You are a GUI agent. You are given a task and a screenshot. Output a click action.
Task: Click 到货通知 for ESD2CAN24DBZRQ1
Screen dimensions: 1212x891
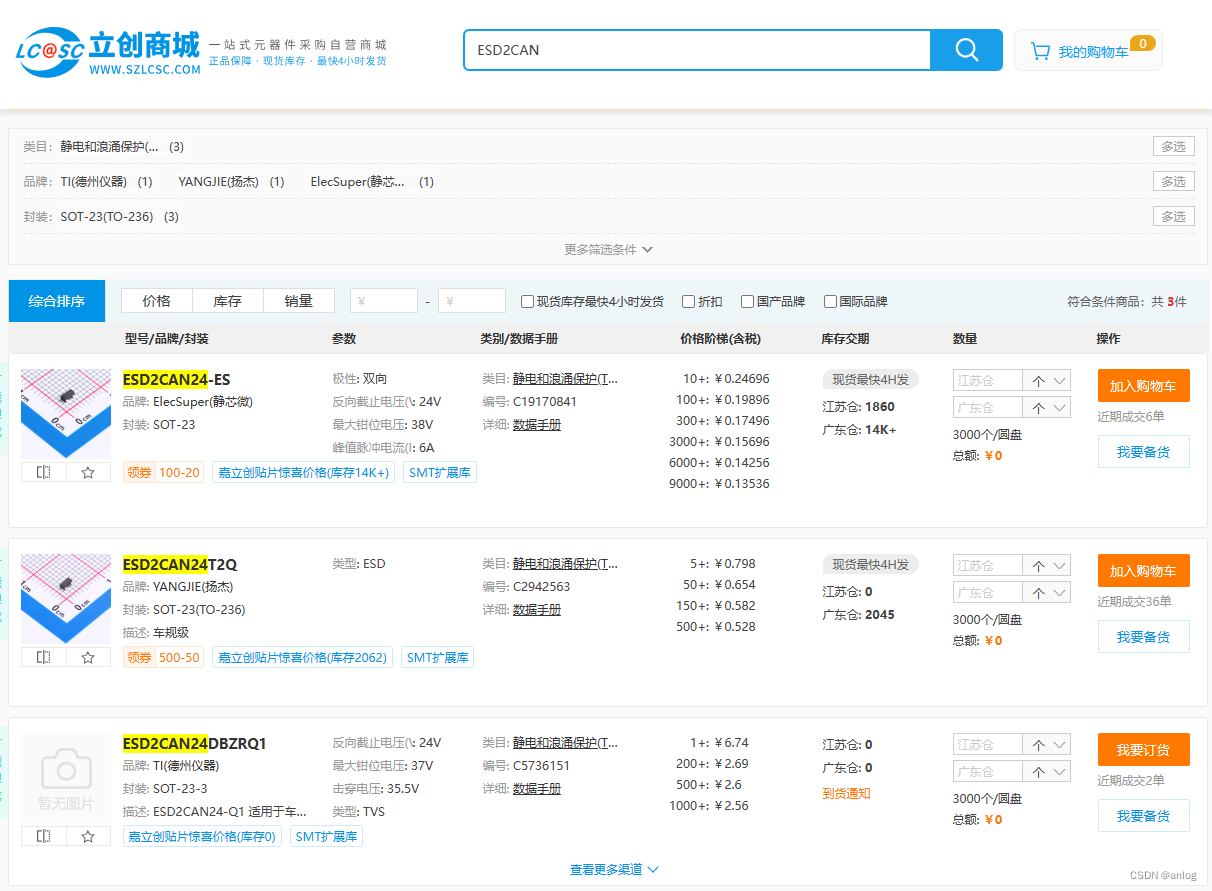coord(847,793)
